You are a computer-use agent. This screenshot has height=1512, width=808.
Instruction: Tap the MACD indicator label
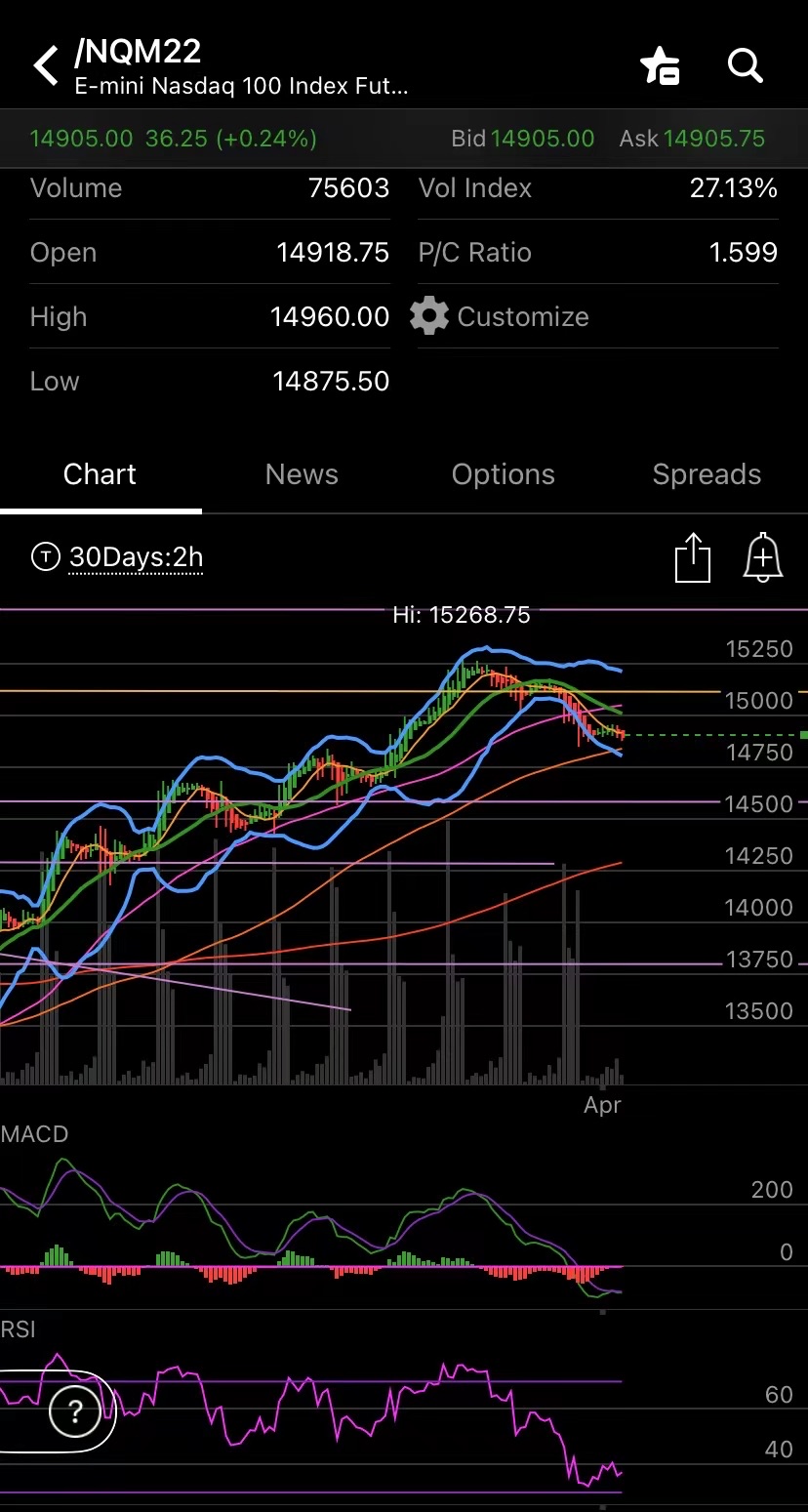35,1134
